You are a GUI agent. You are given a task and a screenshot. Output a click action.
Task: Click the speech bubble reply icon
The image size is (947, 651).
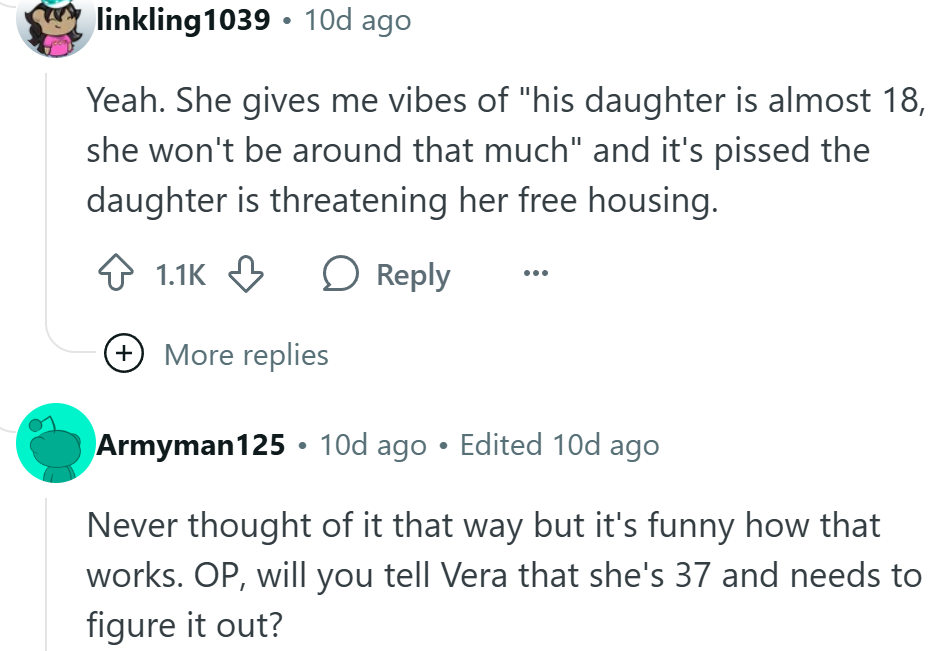click(343, 275)
